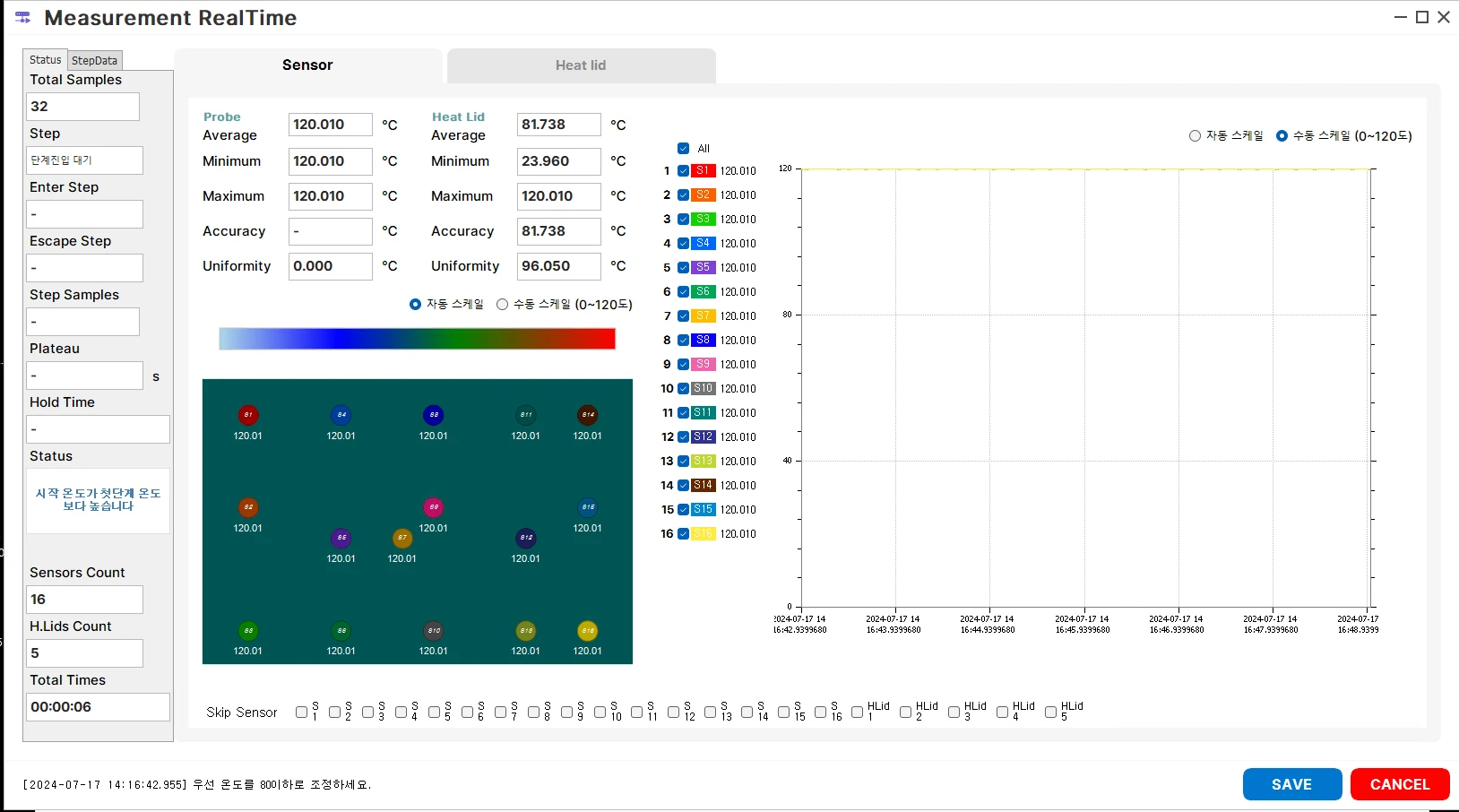Toggle the S5 legend checkbox
1459x812 pixels.
pyautogui.click(x=684, y=268)
